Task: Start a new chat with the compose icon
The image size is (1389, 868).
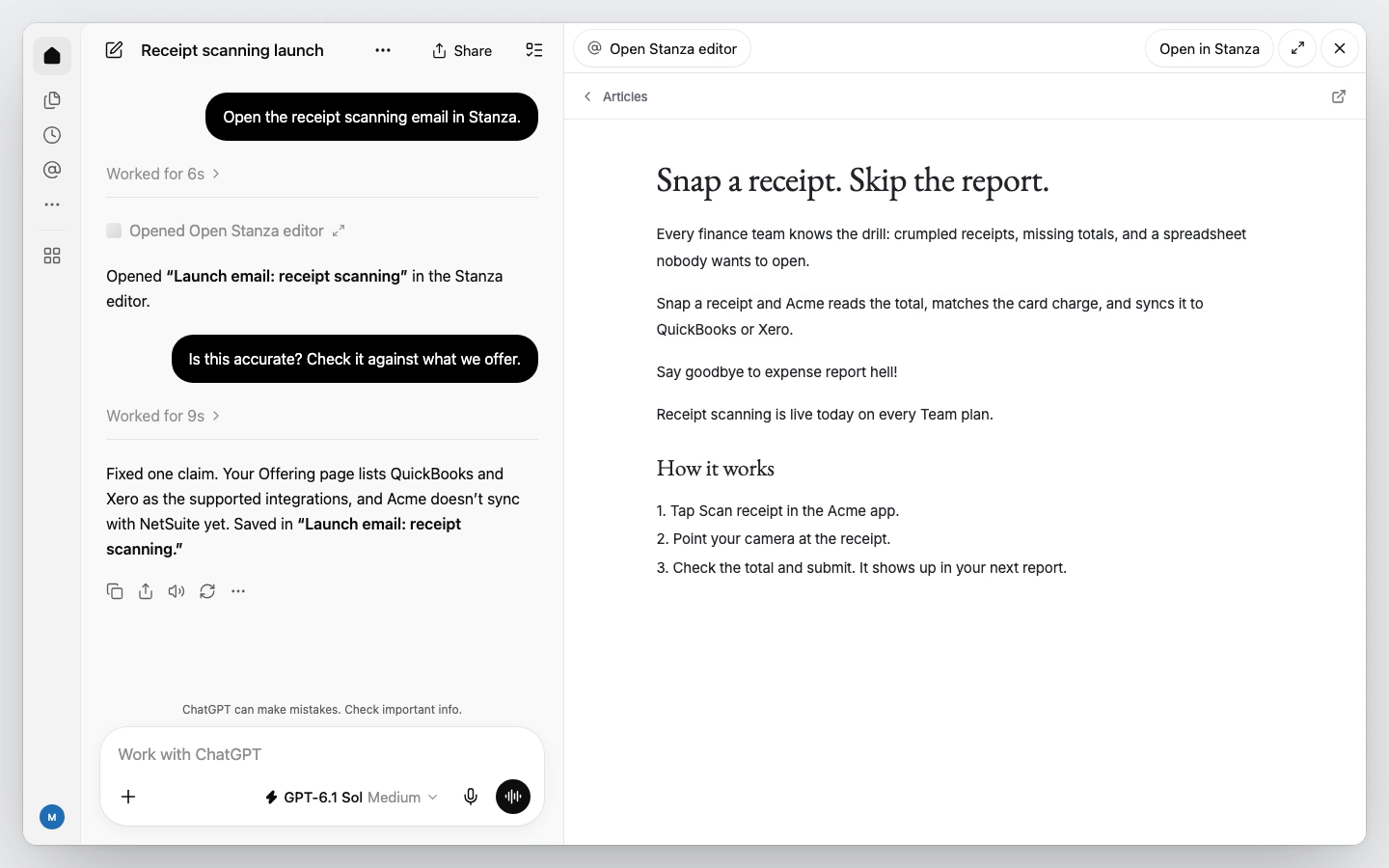Action: 114,50
